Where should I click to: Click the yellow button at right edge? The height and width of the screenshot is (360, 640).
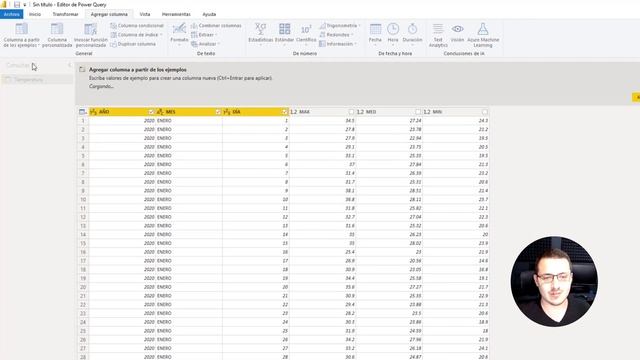click(x=636, y=97)
